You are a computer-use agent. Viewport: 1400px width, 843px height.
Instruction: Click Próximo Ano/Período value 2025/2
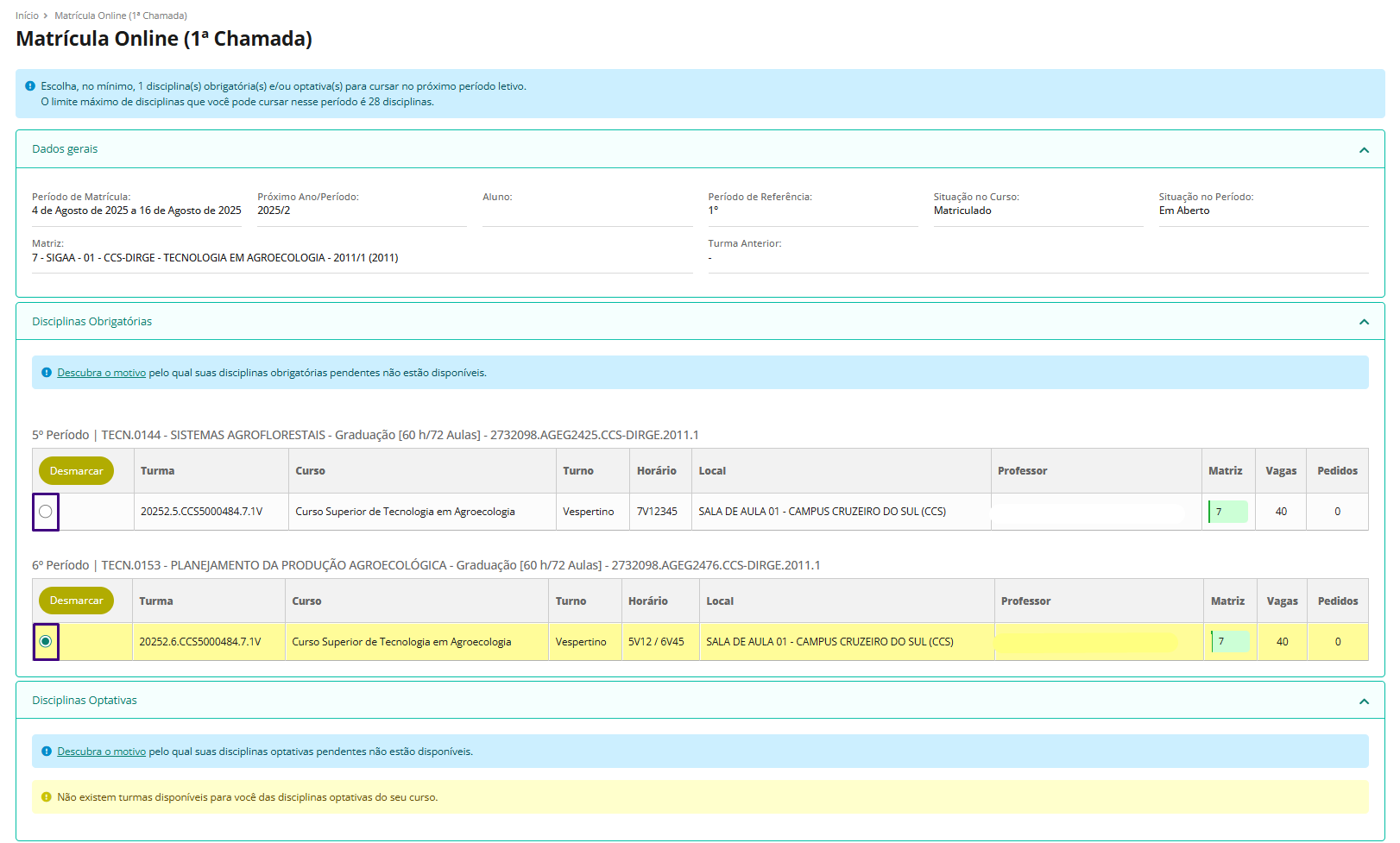point(274,211)
